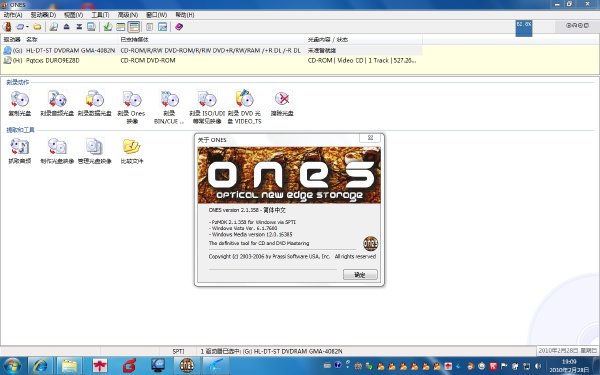Expand the drive selector dropdown arrow
Image resolution: width=600 pixels, height=375 pixels.
tap(27, 27)
